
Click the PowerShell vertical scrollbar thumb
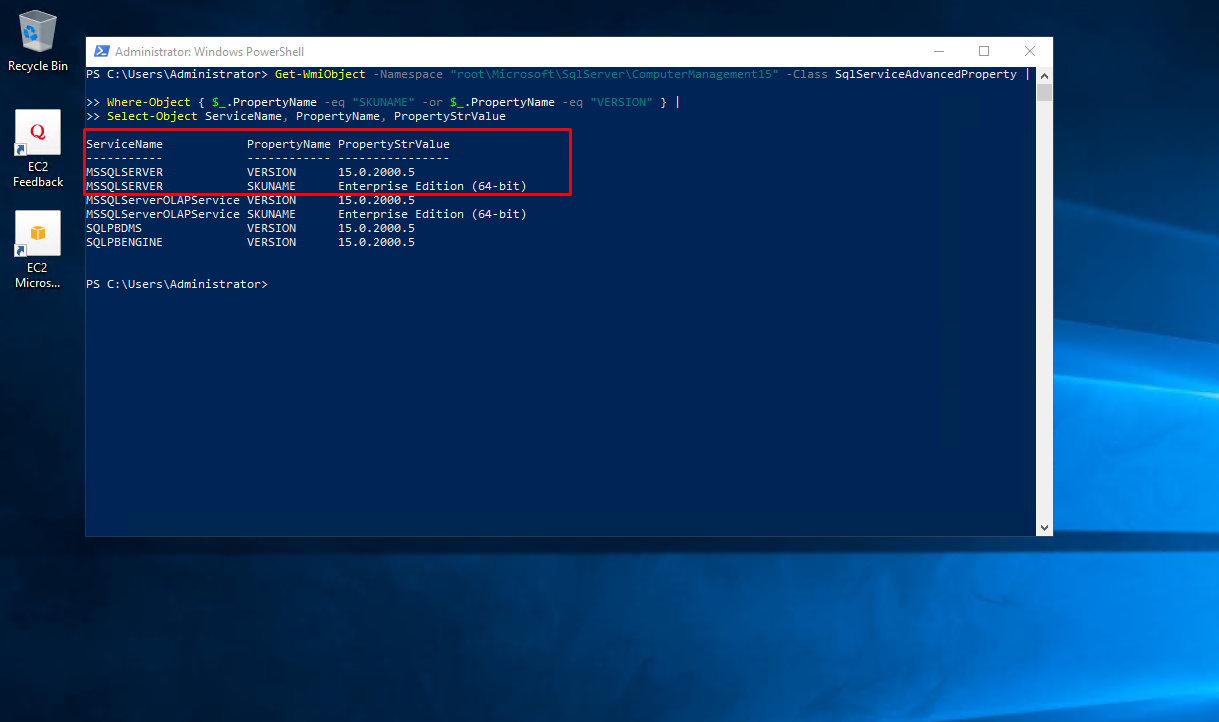[x=1044, y=93]
